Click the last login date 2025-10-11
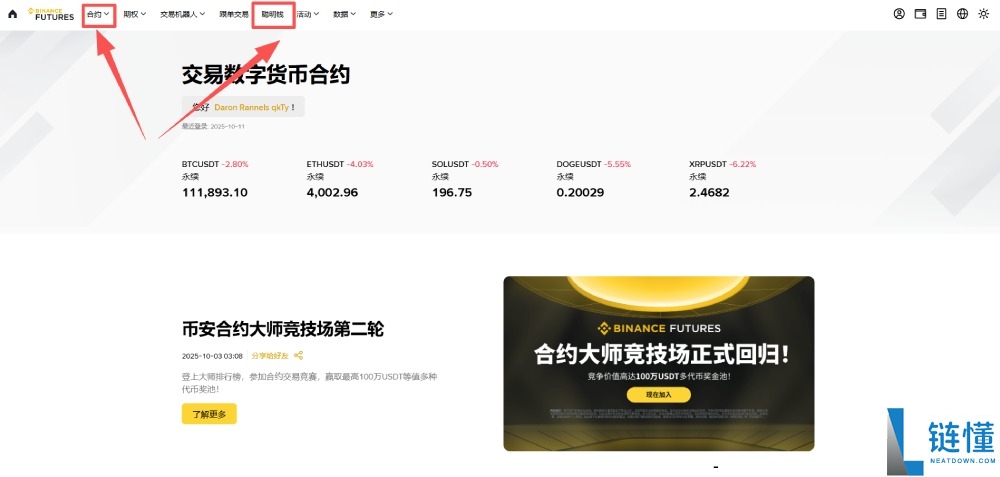 [228, 126]
